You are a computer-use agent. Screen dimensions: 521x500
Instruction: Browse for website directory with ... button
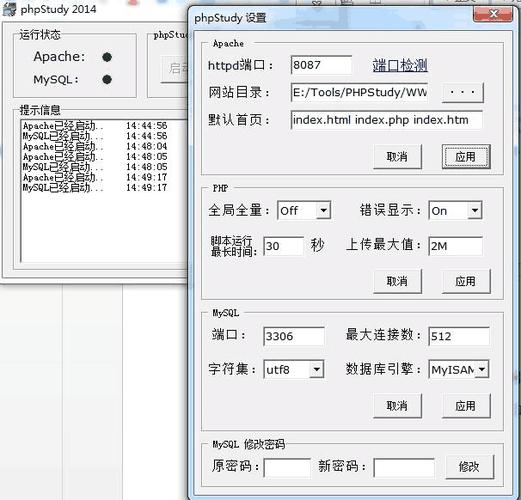pyautogui.click(x=463, y=92)
